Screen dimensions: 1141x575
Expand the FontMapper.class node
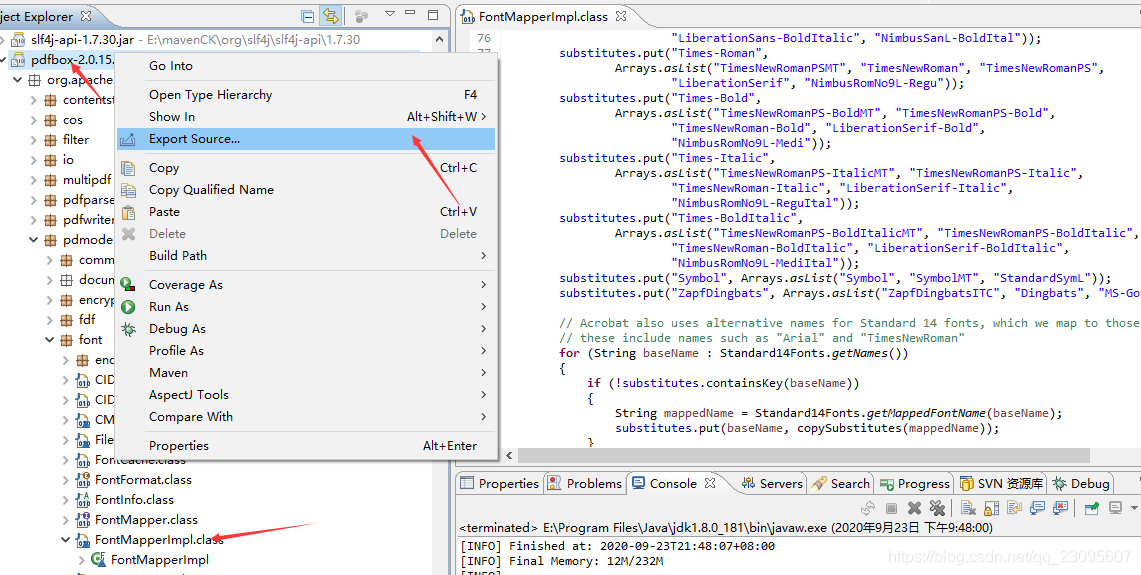coord(65,520)
